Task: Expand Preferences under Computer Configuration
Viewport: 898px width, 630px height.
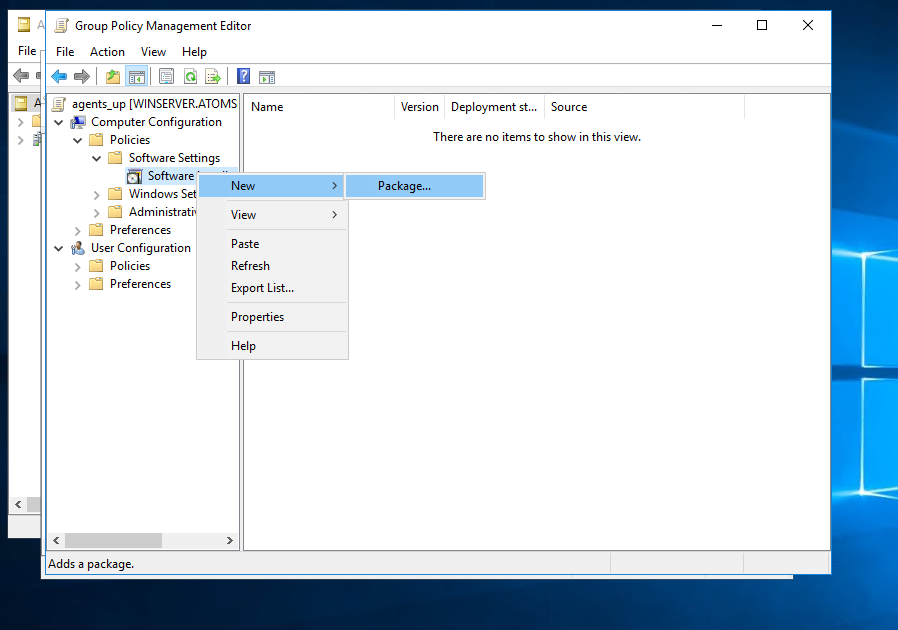Action: tap(78, 230)
